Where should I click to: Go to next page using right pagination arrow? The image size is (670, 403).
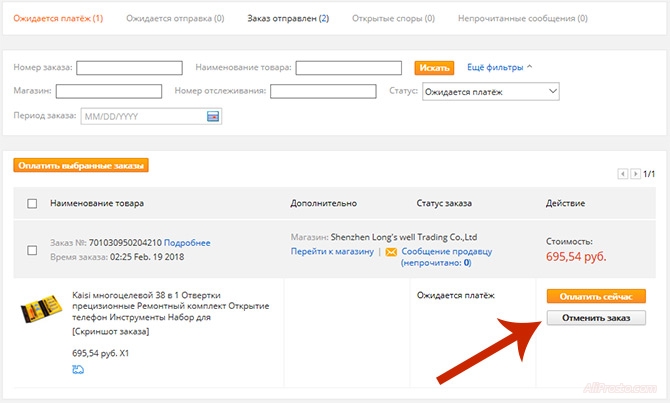635,174
